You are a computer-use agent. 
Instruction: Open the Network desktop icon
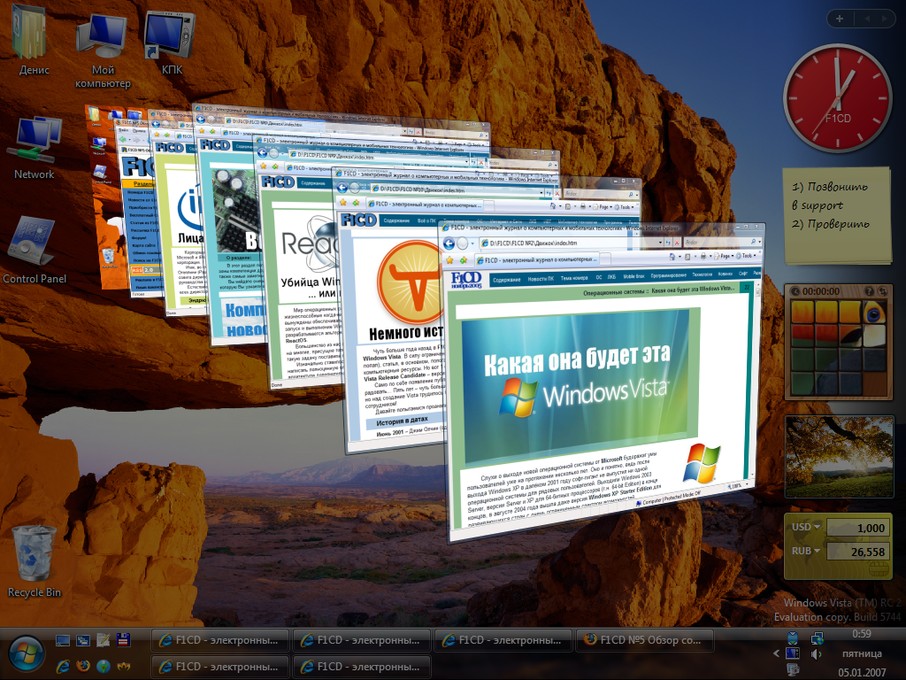34,148
